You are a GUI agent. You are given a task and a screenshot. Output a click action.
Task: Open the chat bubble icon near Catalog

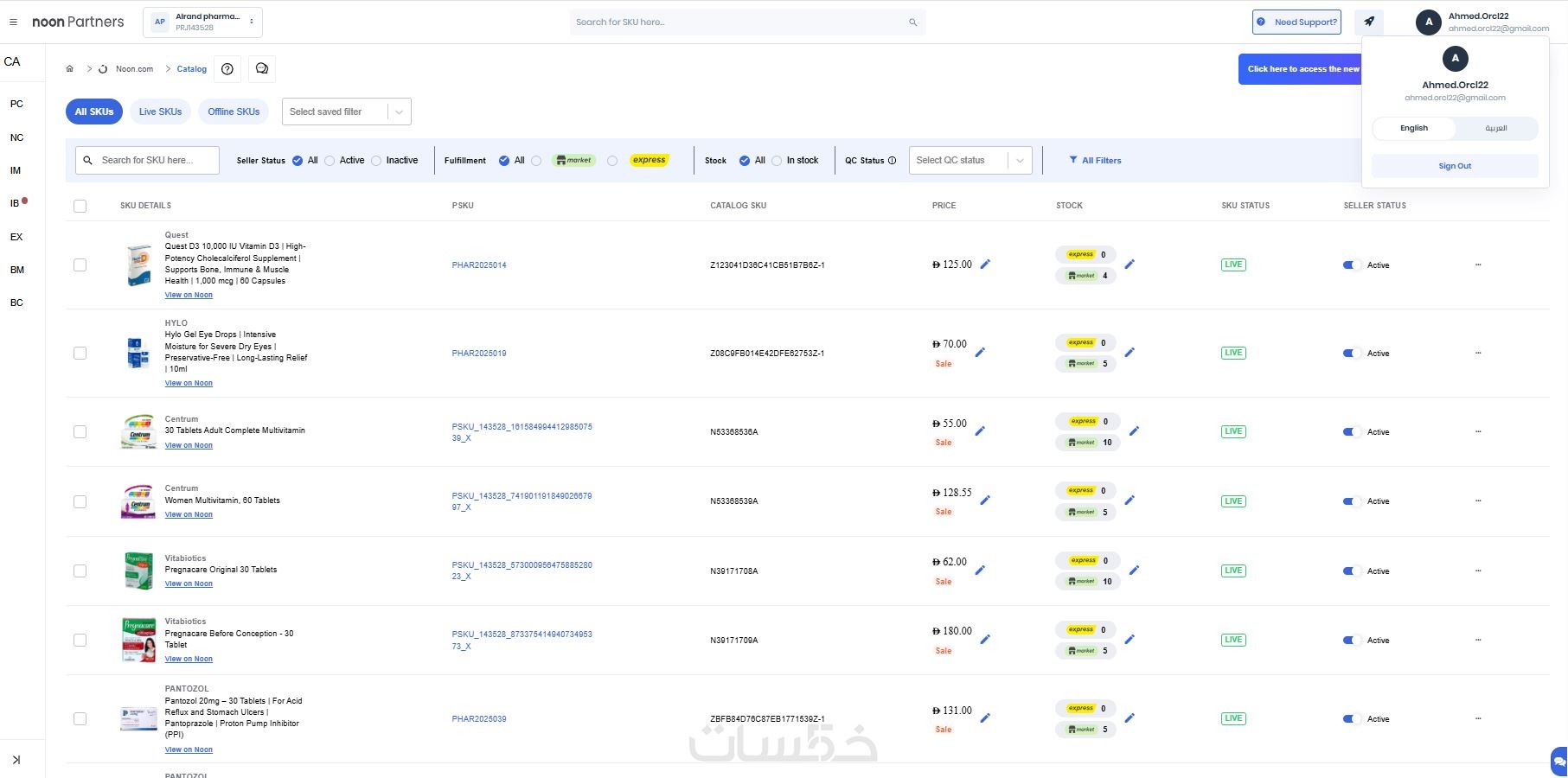point(262,69)
